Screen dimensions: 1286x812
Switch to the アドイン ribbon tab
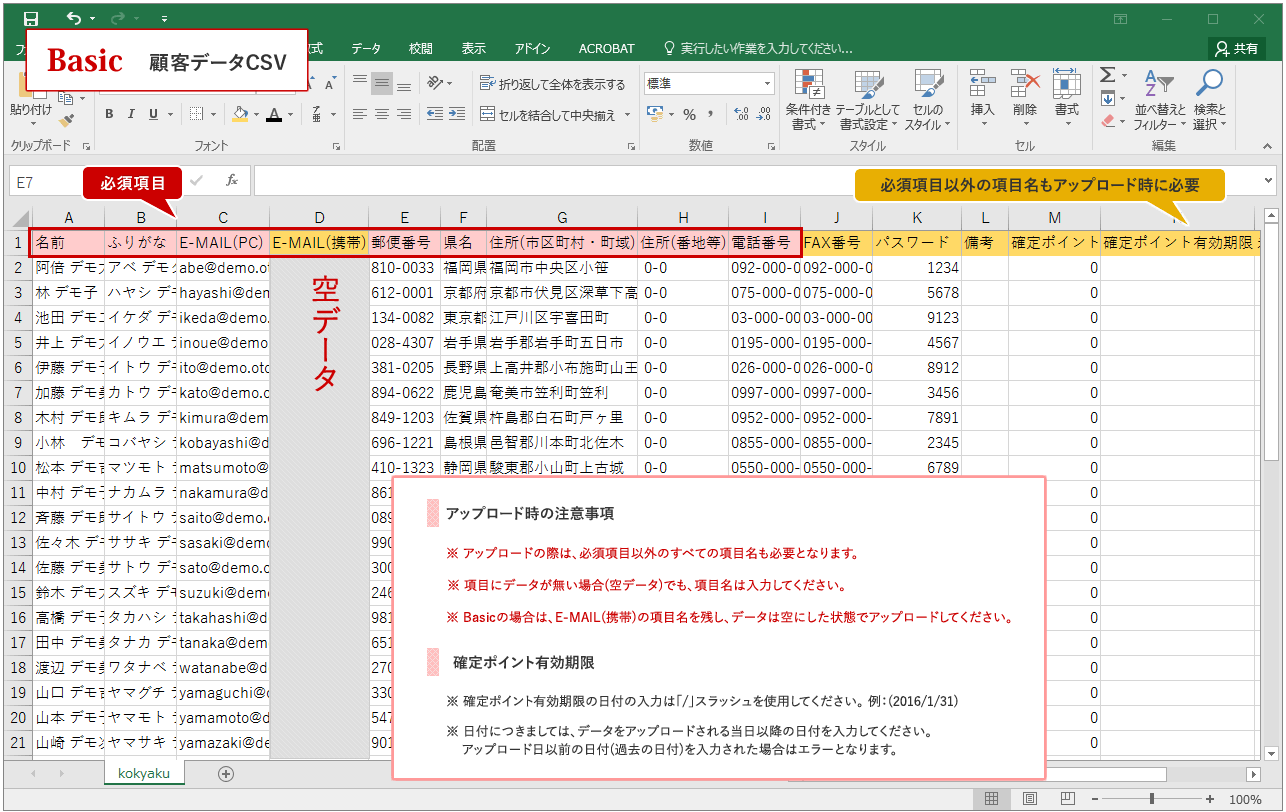532,48
